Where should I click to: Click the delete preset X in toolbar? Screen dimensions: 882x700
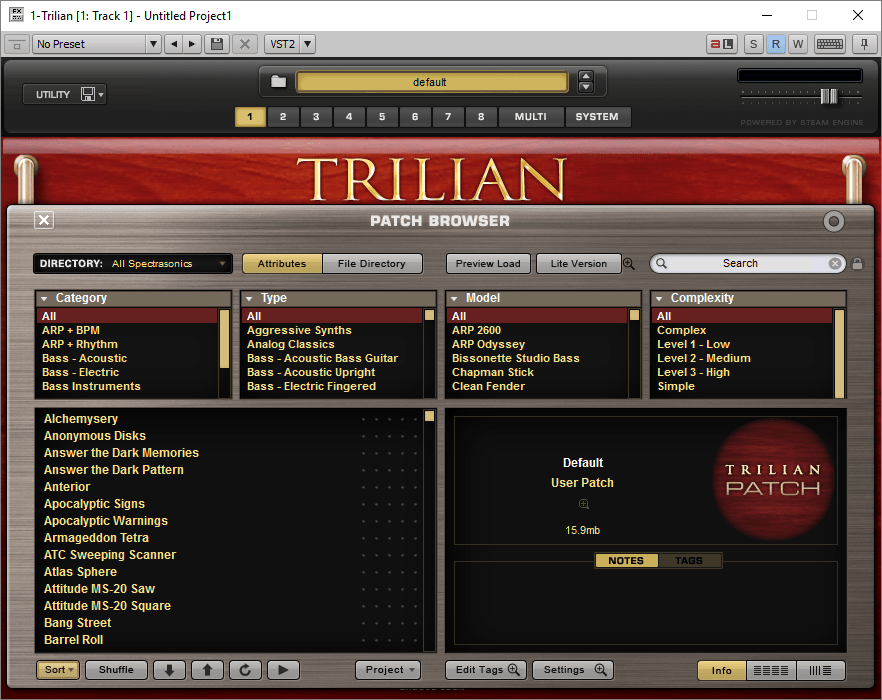click(x=245, y=44)
